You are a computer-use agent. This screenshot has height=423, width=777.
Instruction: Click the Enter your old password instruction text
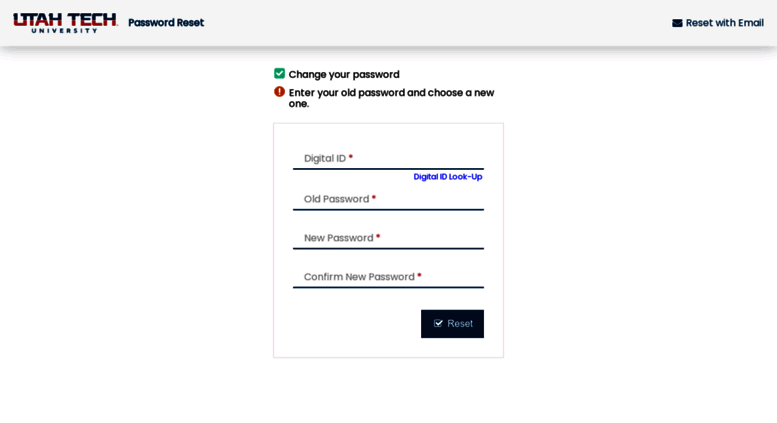coord(391,98)
